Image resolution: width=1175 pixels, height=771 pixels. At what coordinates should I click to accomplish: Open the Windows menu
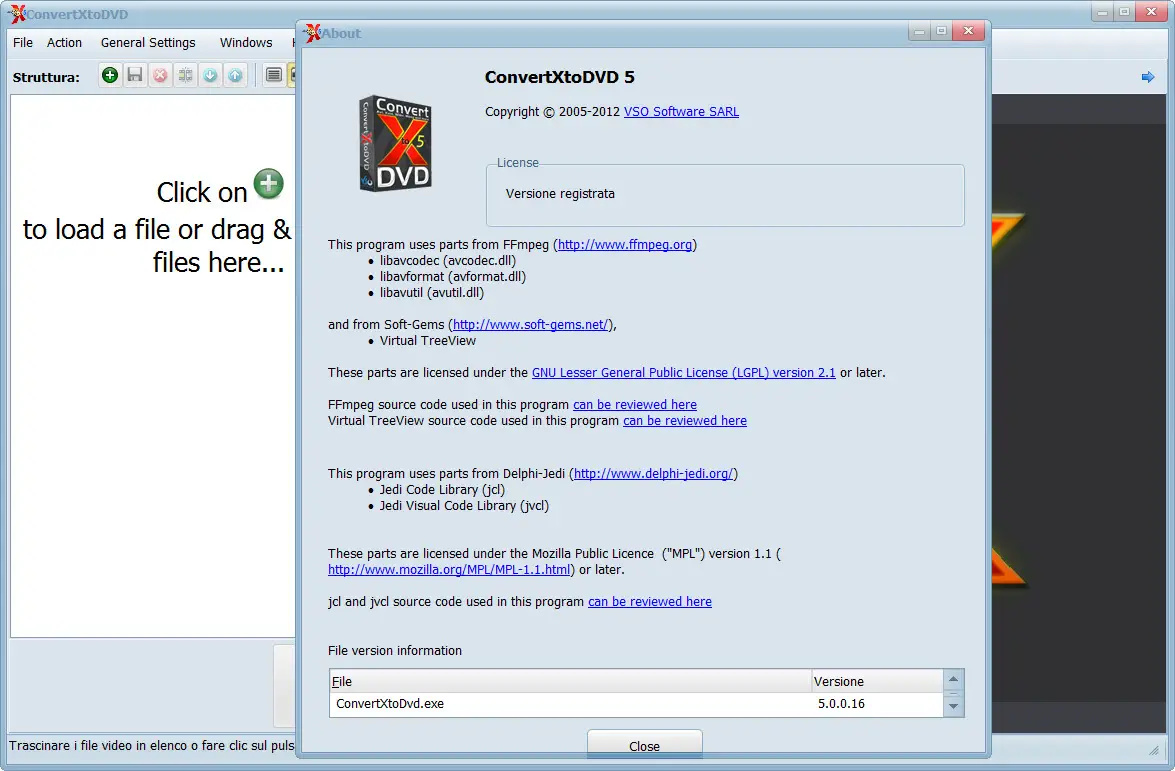[246, 42]
